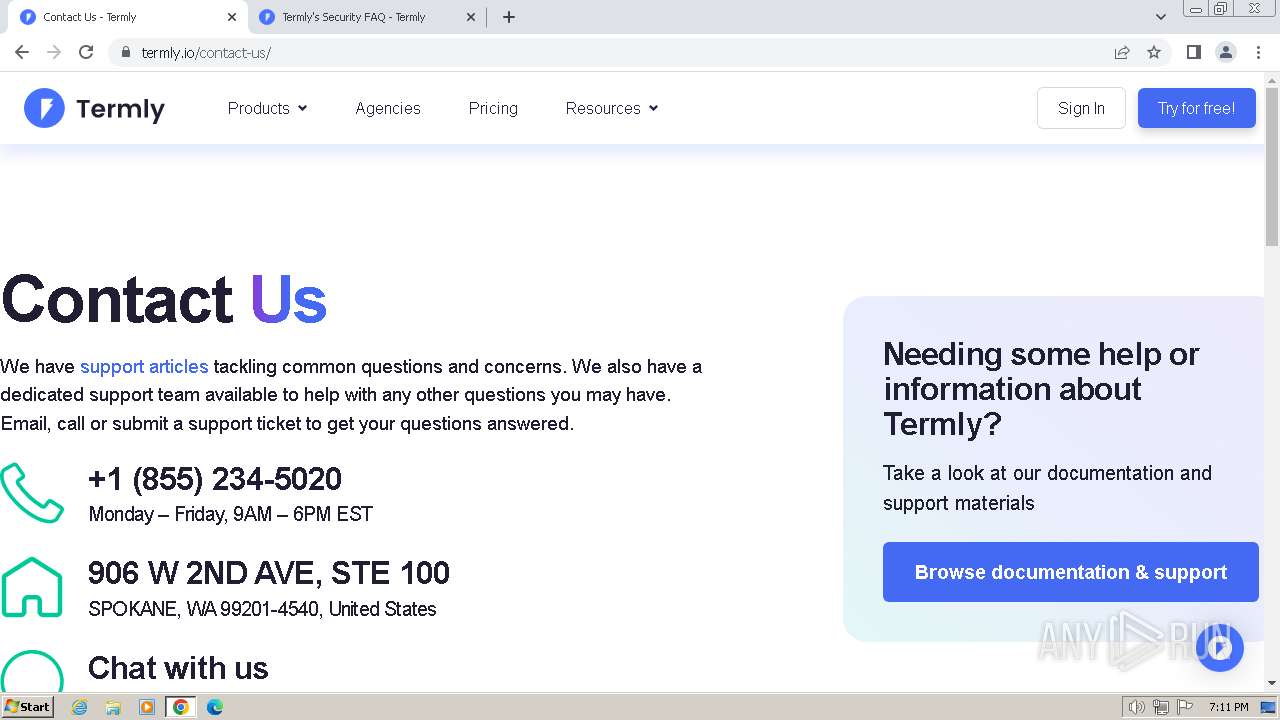
Task: Click the green house address icon
Action: 32,586
